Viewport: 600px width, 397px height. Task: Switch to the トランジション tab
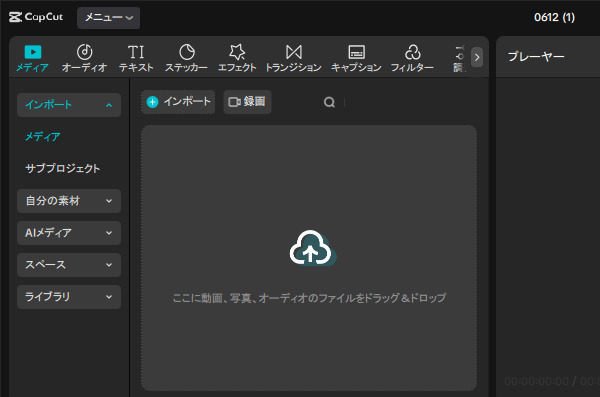pos(293,59)
